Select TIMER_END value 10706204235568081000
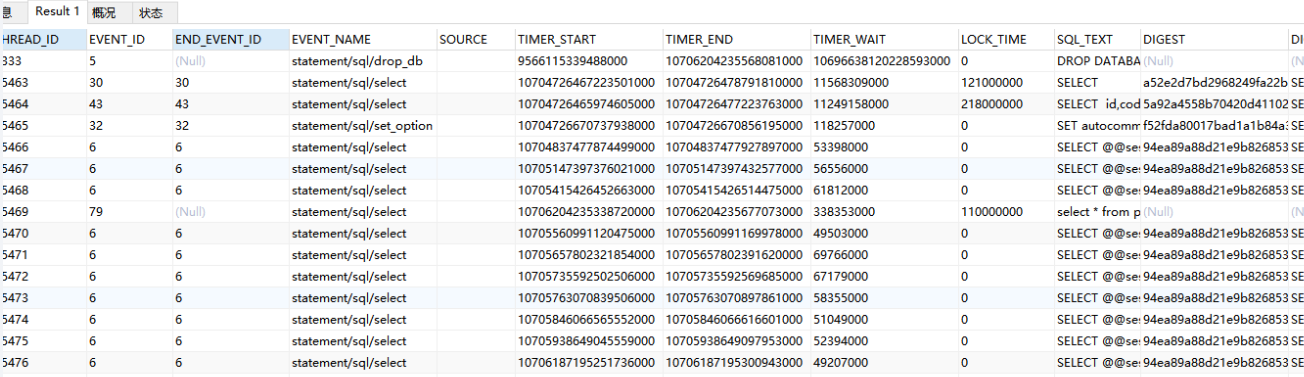 click(x=735, y=61)
